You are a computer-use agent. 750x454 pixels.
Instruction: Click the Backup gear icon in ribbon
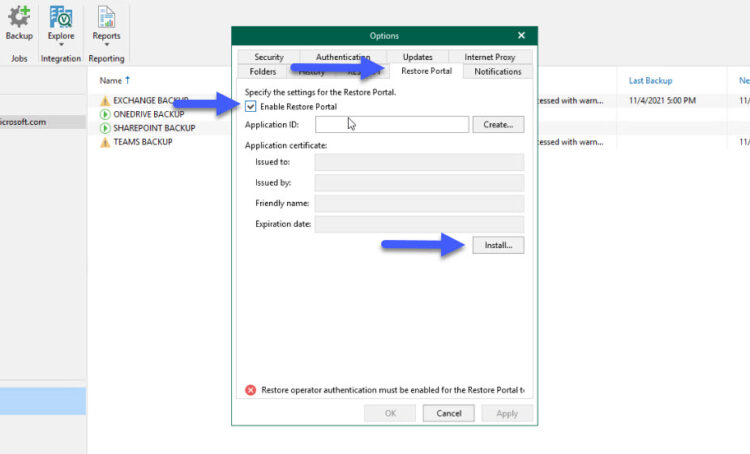pyautogui.click(x=19, y=17)
